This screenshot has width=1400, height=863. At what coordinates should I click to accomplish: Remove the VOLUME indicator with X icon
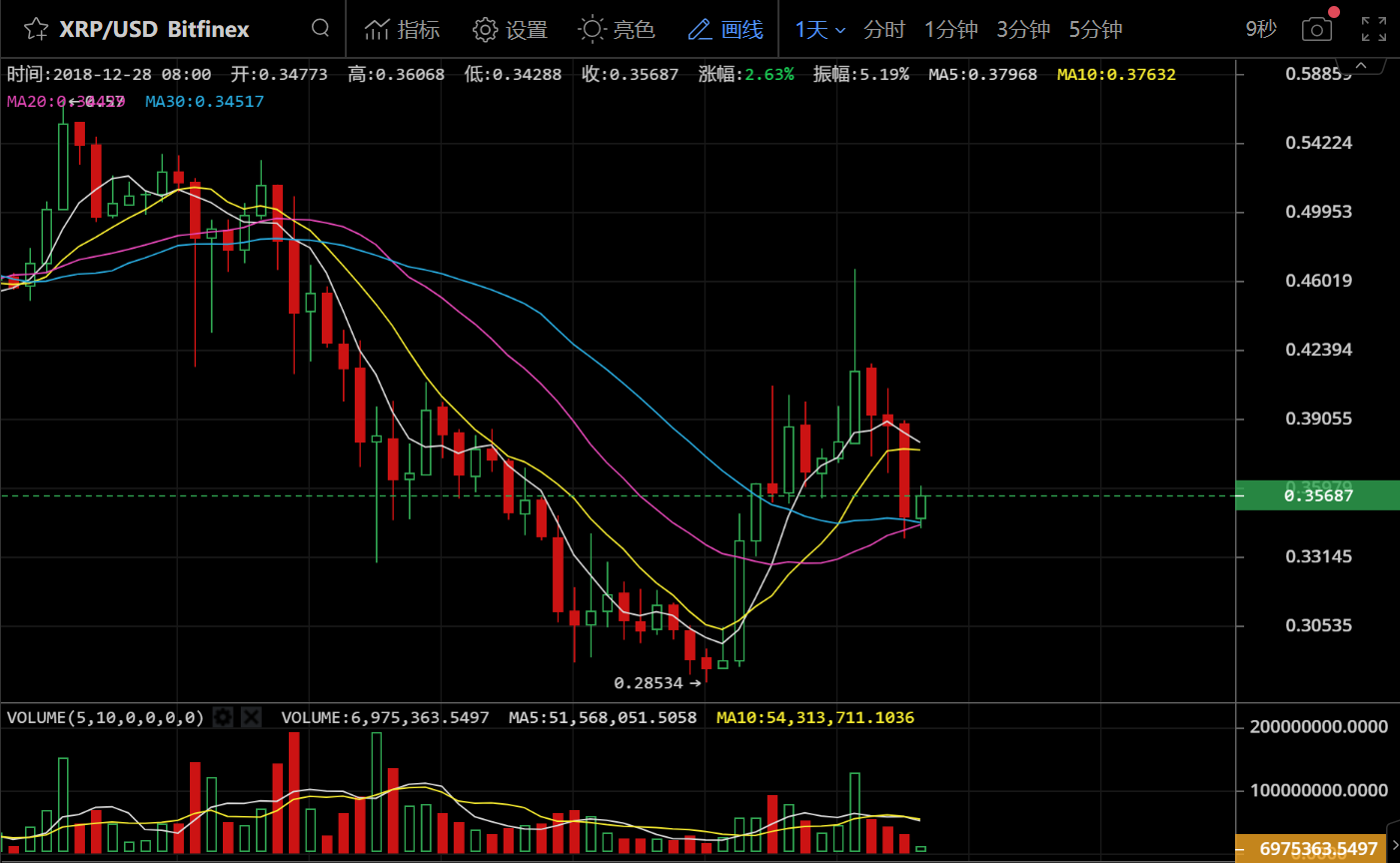[x=251, y=717]
